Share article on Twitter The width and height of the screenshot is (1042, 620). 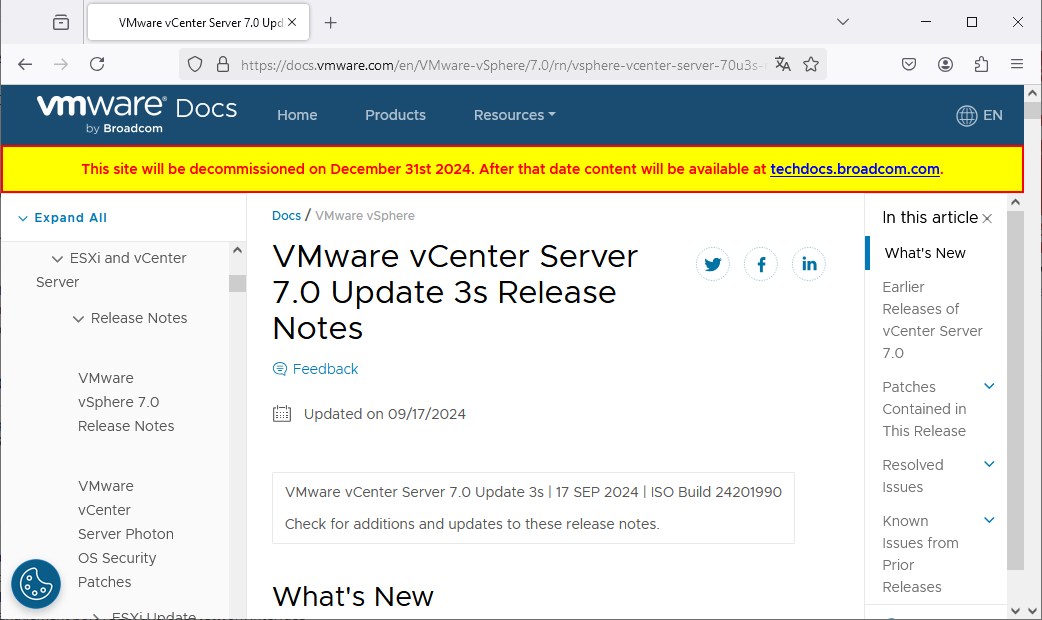(712, 264)
